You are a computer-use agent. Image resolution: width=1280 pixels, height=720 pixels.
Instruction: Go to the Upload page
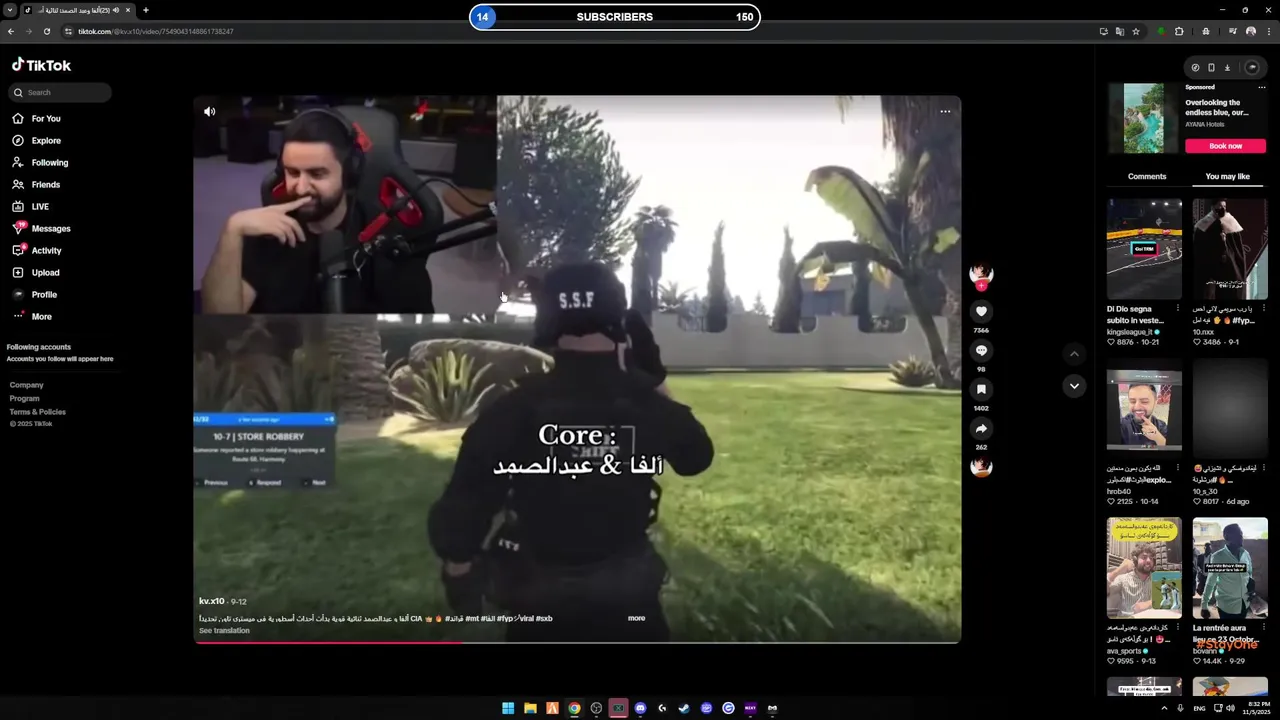click(x=35, y=272)
